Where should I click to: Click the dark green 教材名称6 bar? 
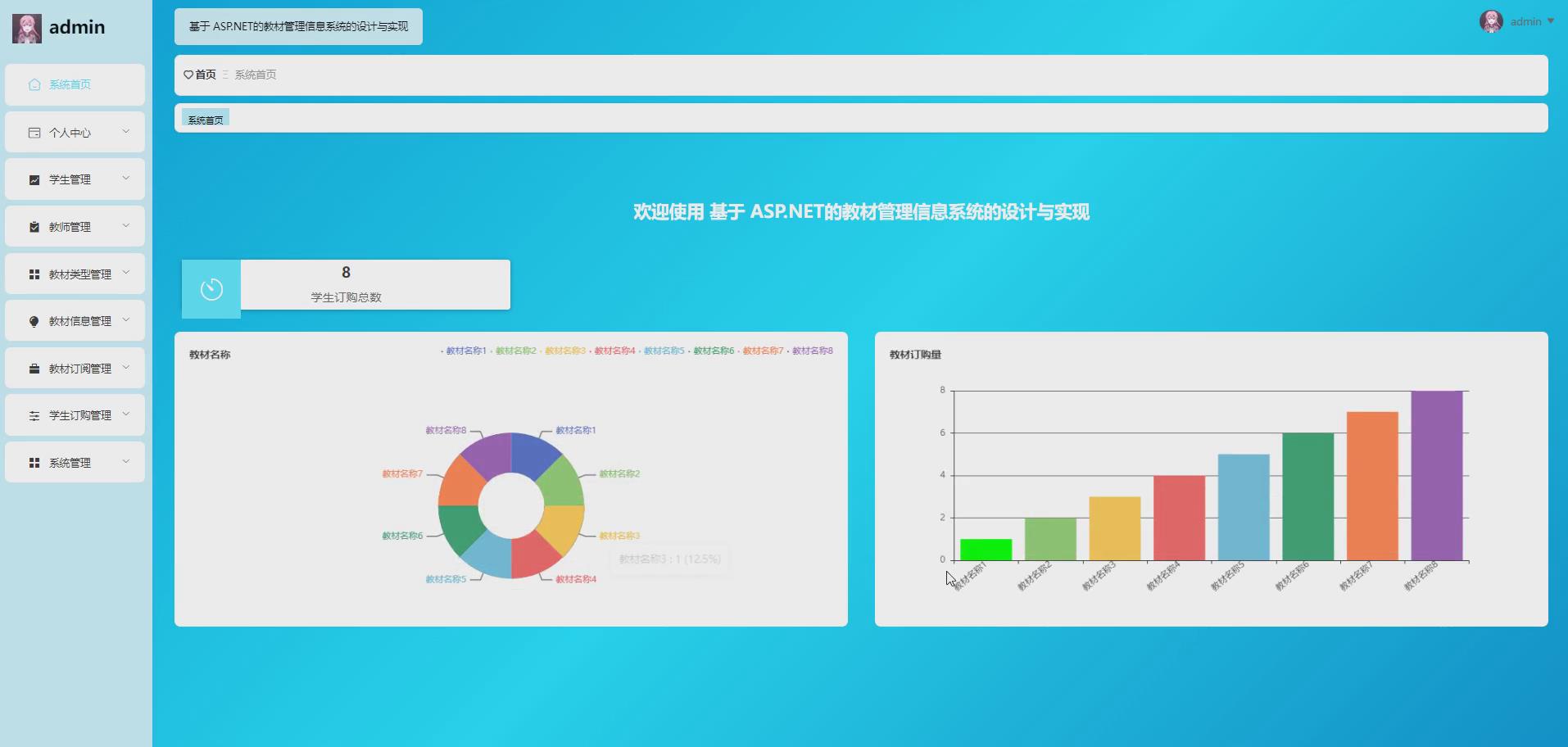click(x=1308, y=496)
